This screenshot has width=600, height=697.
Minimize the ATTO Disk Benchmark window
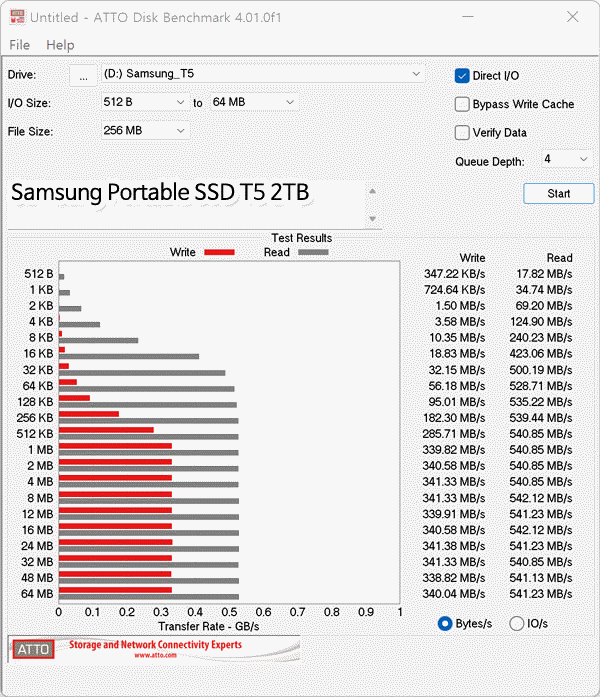point(468,17)
